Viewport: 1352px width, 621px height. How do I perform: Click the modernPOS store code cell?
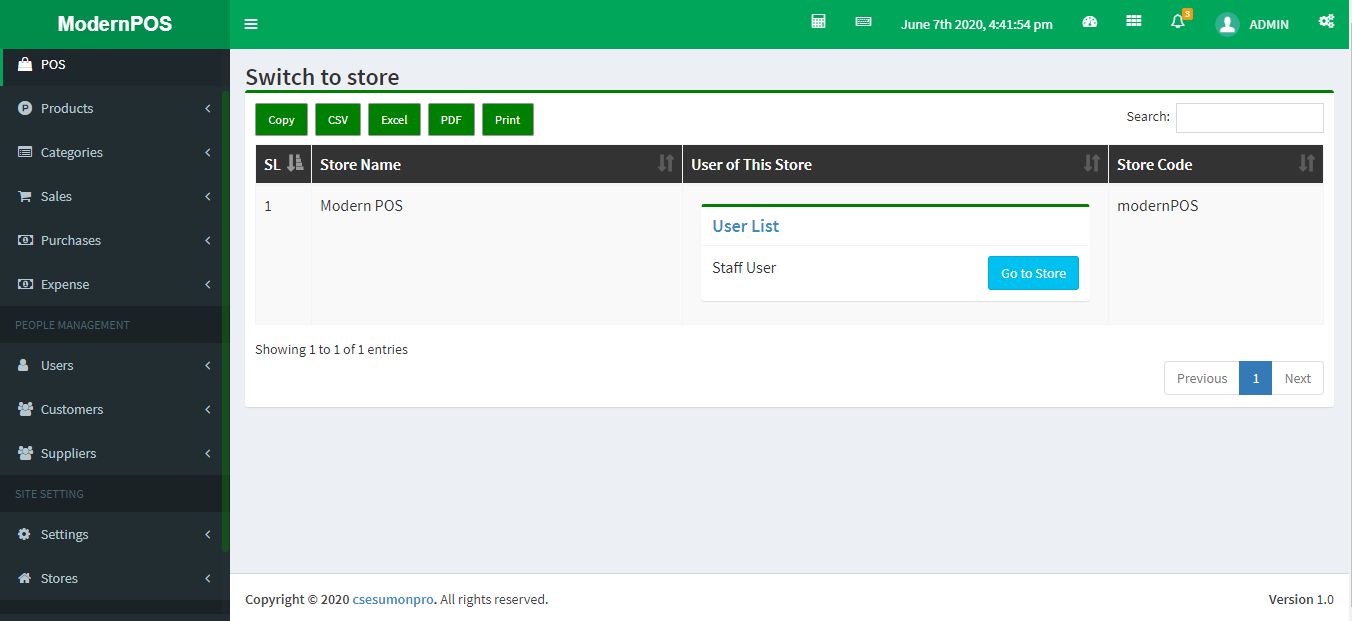1216,254
